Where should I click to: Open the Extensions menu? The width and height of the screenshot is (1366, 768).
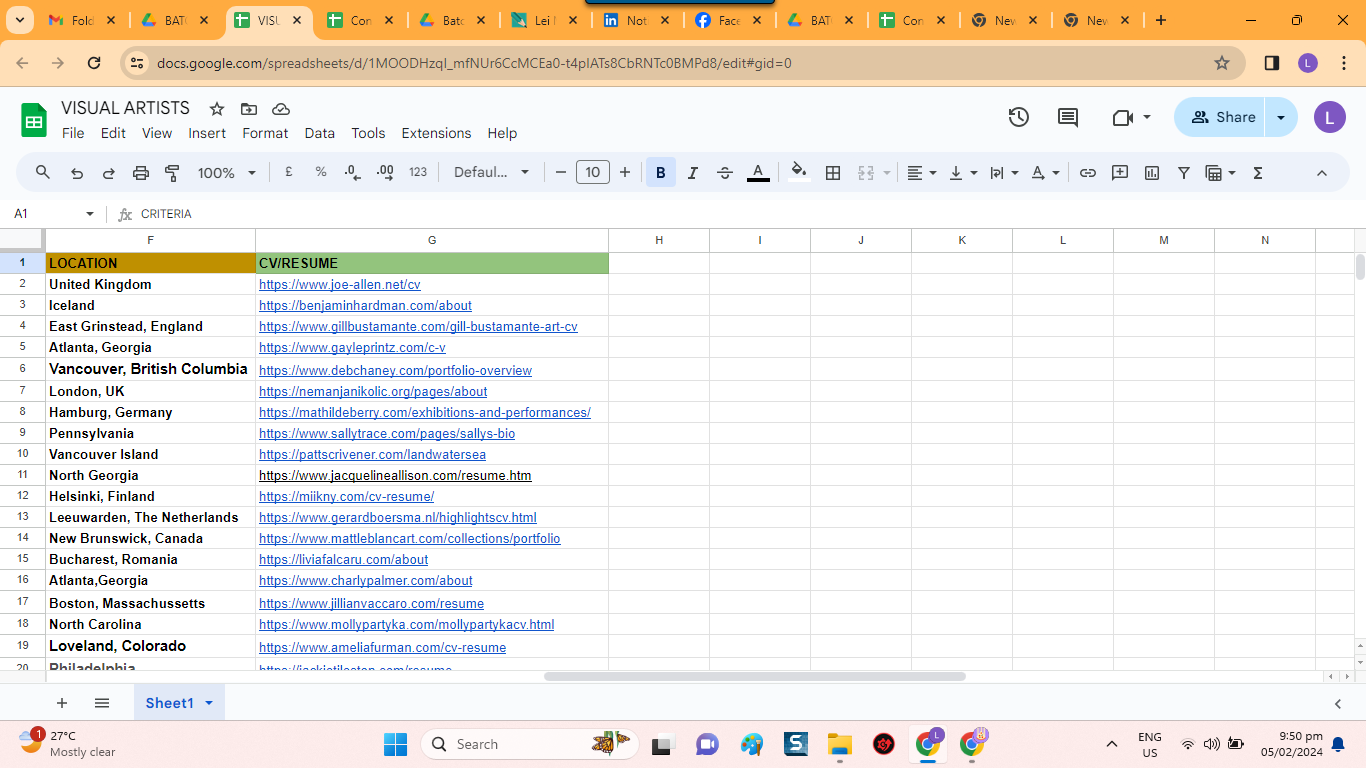coord(436,133)
